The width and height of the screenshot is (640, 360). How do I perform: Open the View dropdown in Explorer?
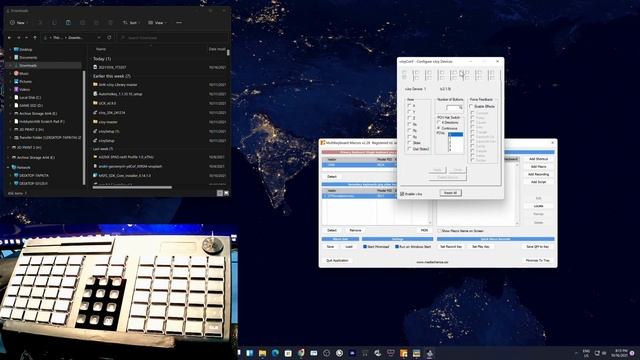157,23
